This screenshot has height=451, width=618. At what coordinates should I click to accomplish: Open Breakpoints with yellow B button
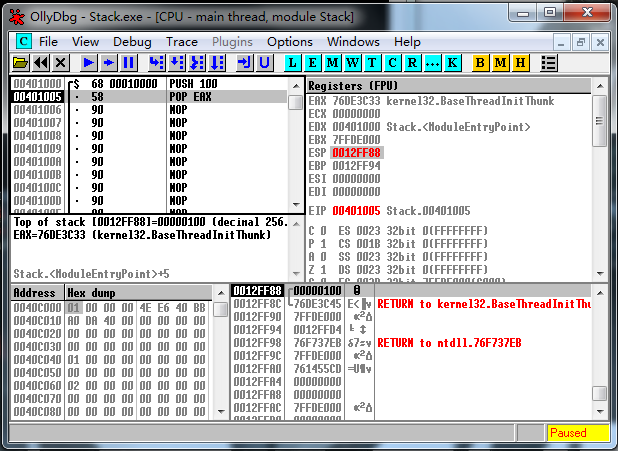coord(480,63)
